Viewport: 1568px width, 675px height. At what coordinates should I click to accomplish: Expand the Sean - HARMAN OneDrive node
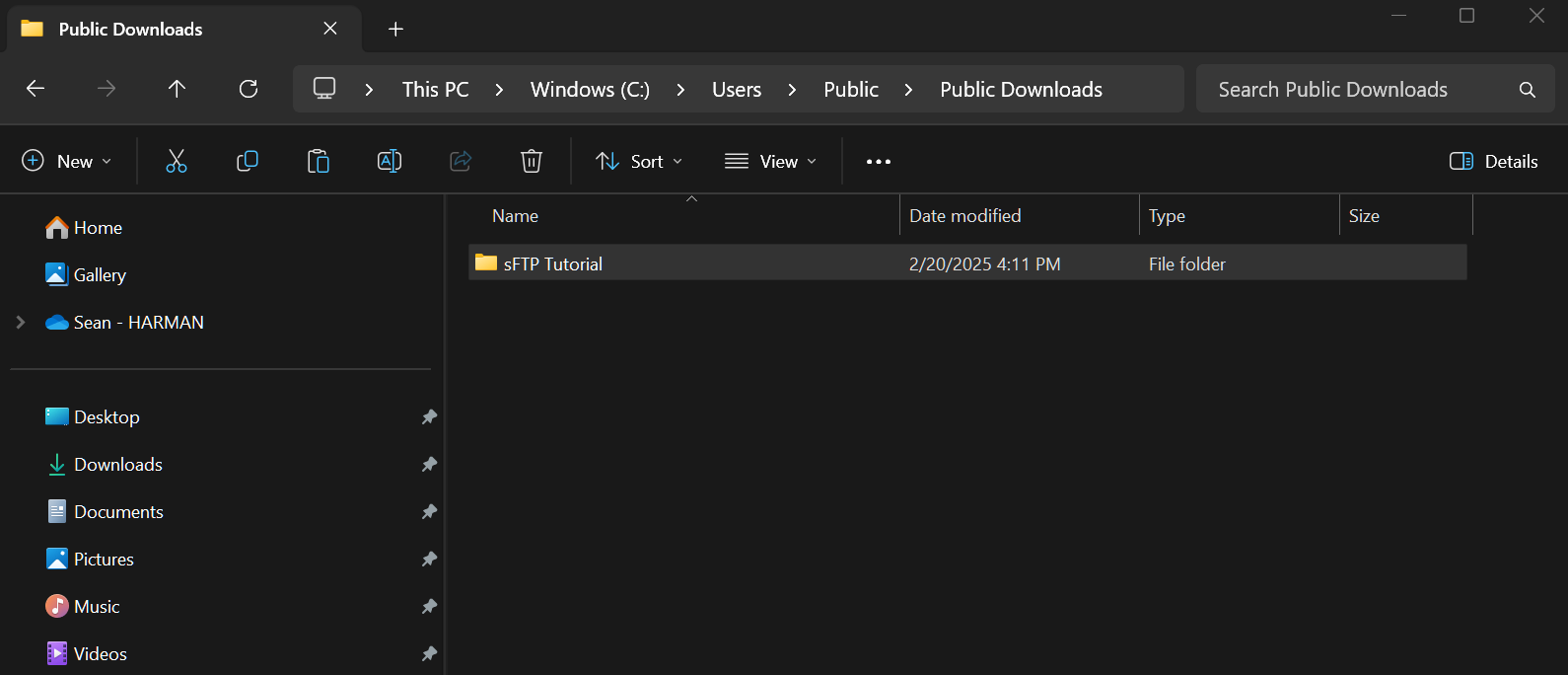pyautogui.click(x=20, y=323)
